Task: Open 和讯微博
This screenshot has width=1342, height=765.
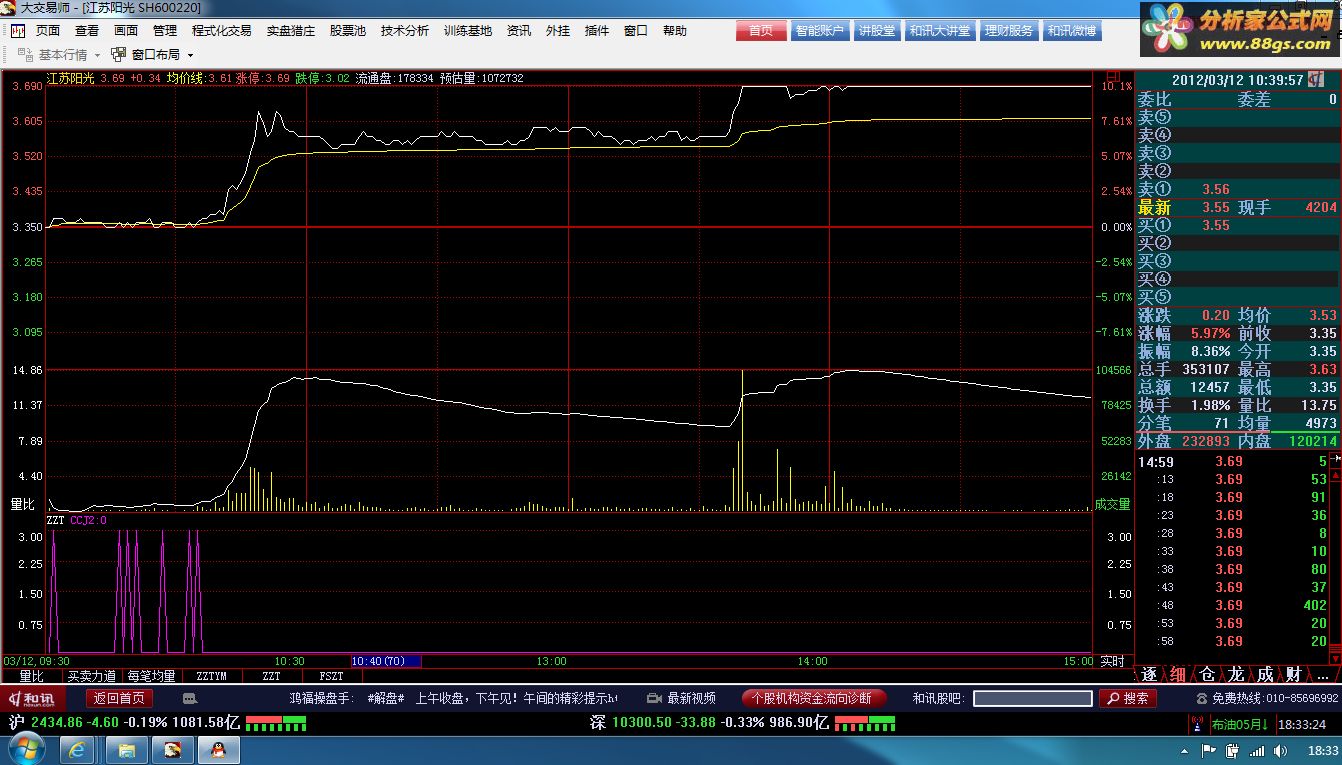Action: (1072, 31)
